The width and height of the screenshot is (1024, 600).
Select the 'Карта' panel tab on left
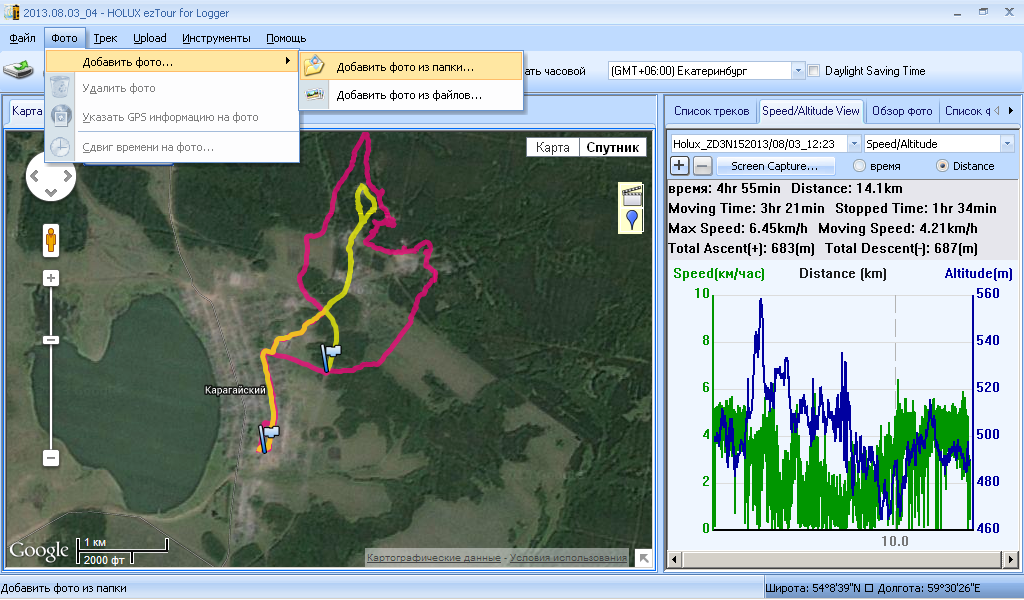pyautogui.click(x=27, y=111)
